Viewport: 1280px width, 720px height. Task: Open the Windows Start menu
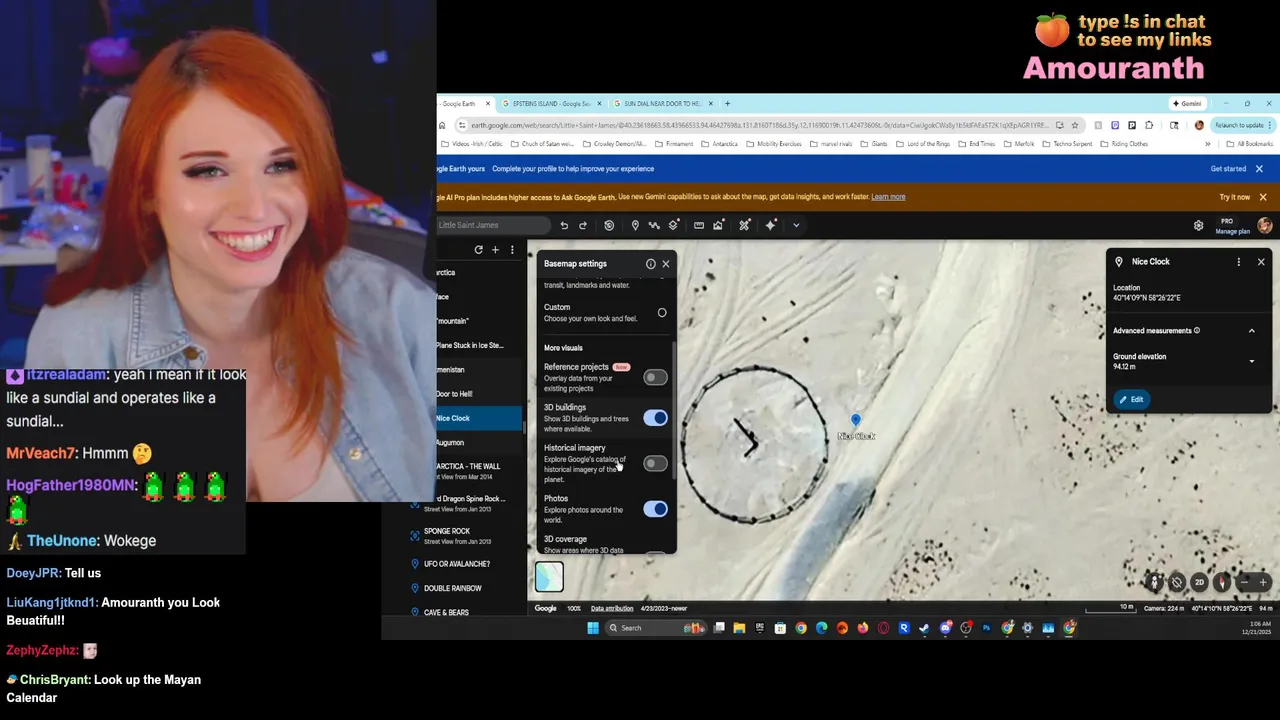[593, 628]
